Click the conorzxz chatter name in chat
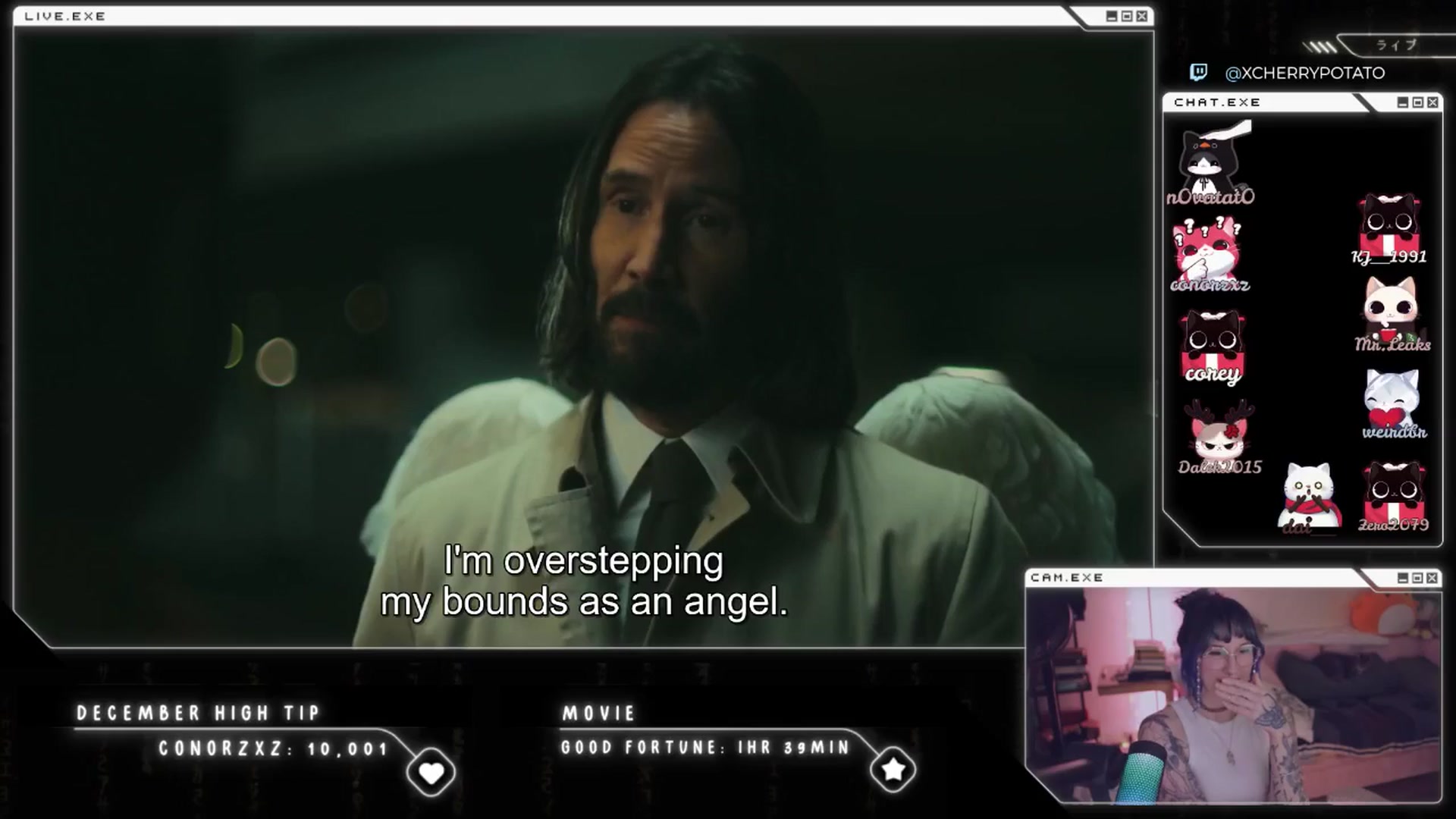Viewport: 1456px width, 819px height. pyautogui.click(x=1210, y=285)
